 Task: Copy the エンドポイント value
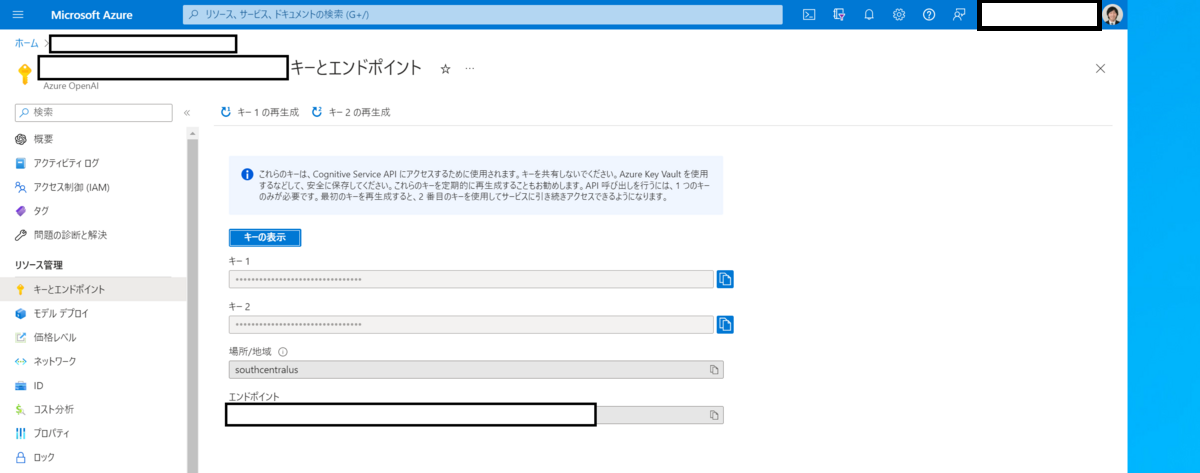714,415
